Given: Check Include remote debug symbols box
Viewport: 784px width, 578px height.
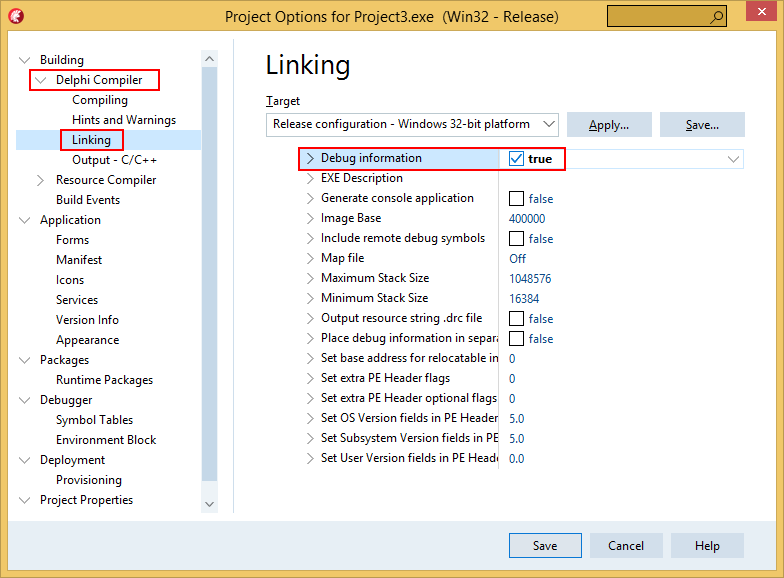Looking at the screenshot, I should [x=516, y=238].
